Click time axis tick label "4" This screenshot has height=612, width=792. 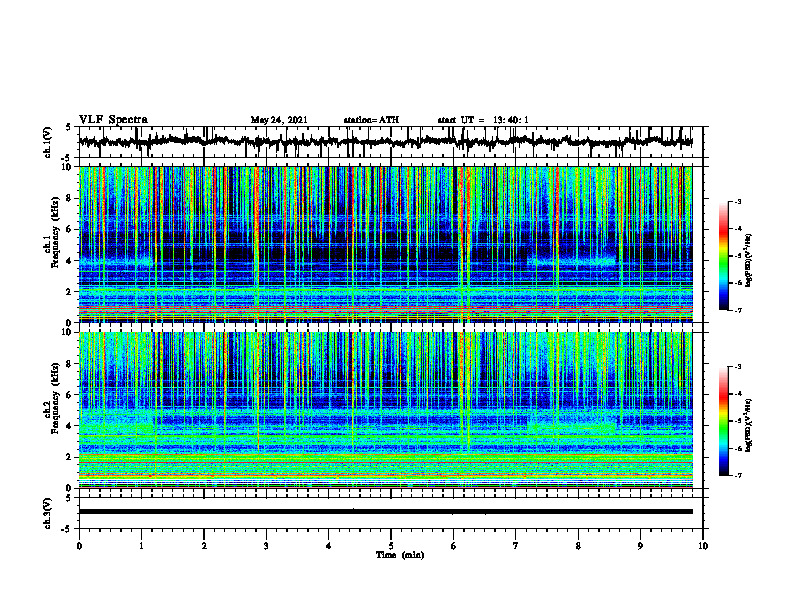click(x=329, y=546)
